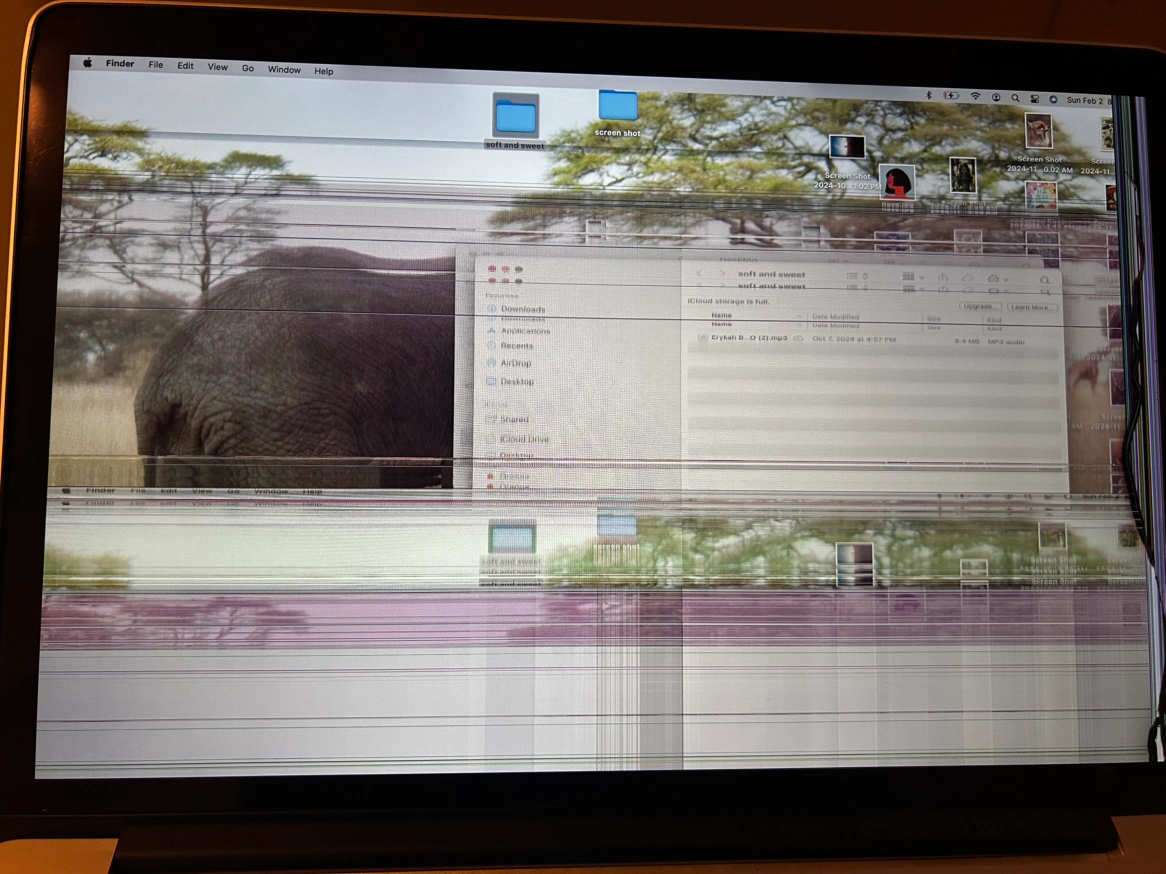
Task: Select the red woman silhouette desktop thumbnail
Action: [x=898, y=183]
